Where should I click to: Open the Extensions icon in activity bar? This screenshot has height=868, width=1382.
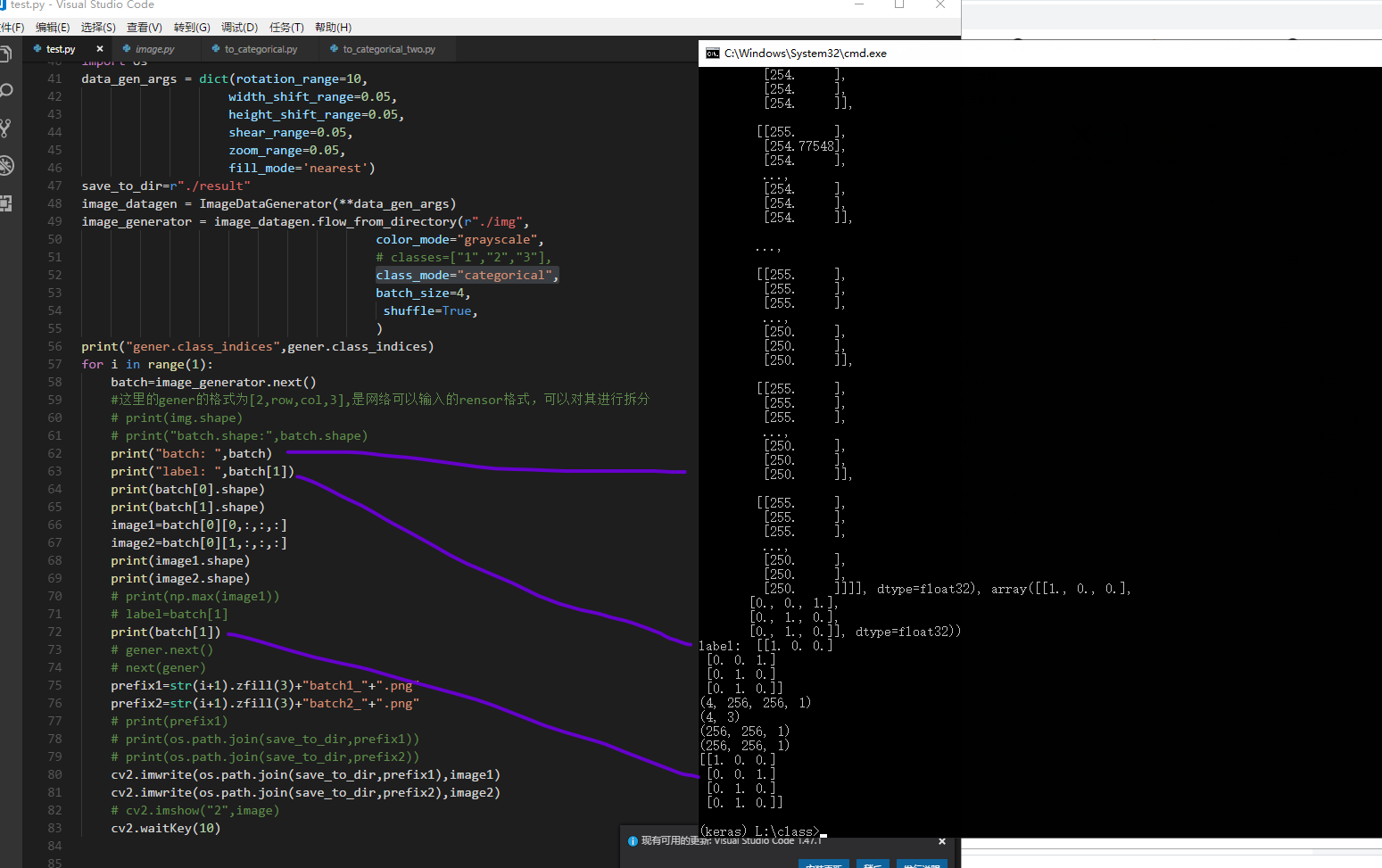[7, 203]
